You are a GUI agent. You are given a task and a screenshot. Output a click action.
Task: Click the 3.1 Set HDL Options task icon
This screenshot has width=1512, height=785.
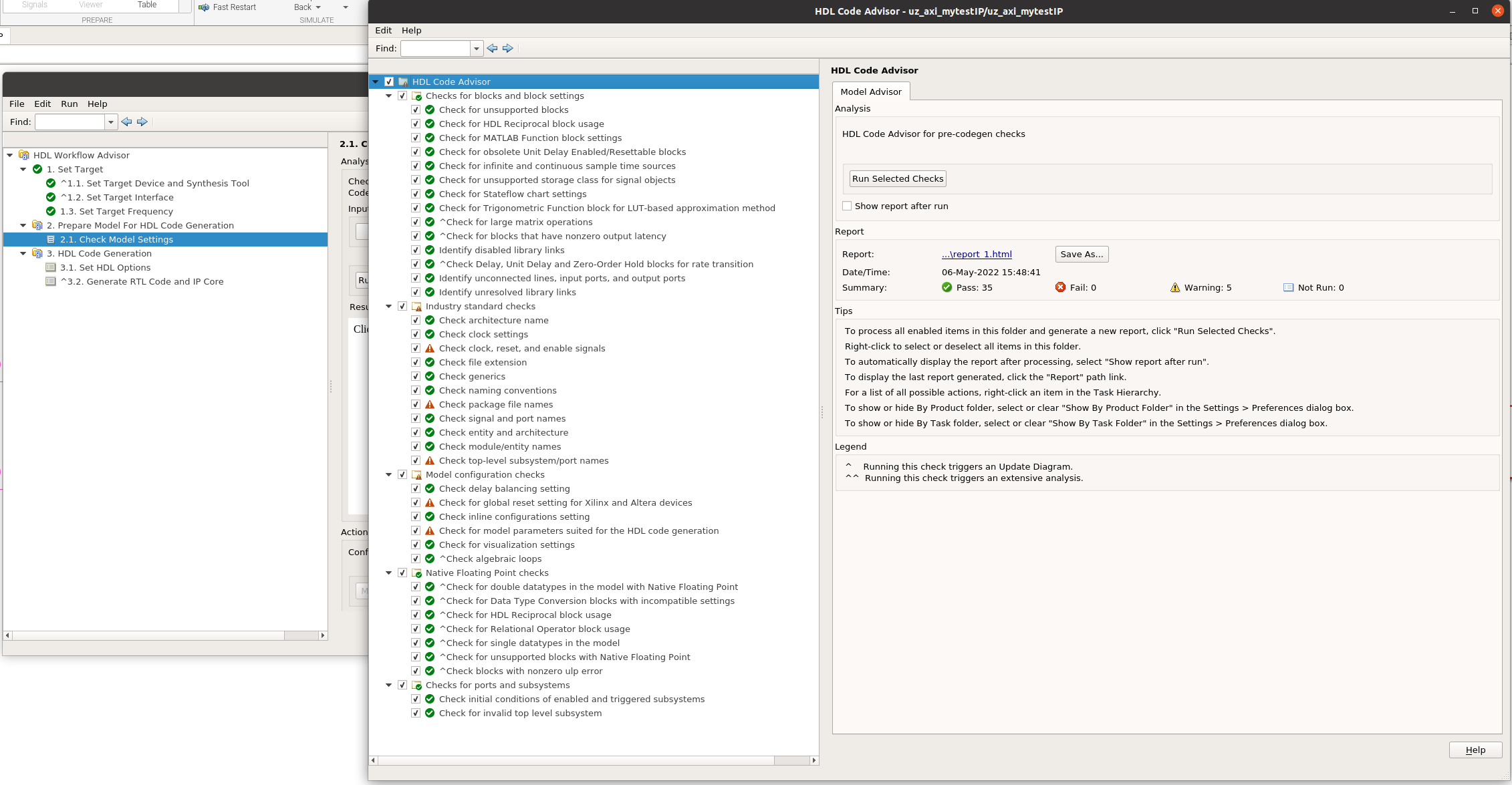[51, 268]
